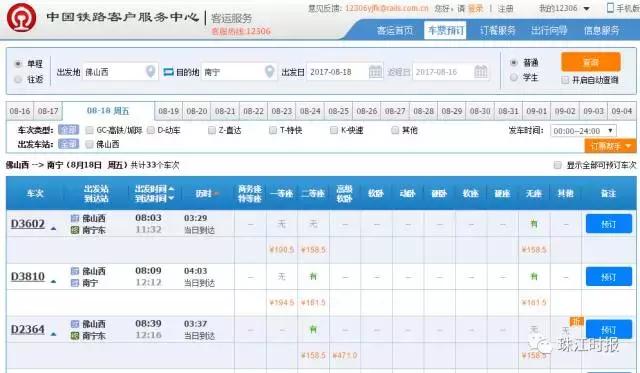Click terminal station icon for D3602 南宁东
This screenshot has height=373, width=640.
pos(75,230)
